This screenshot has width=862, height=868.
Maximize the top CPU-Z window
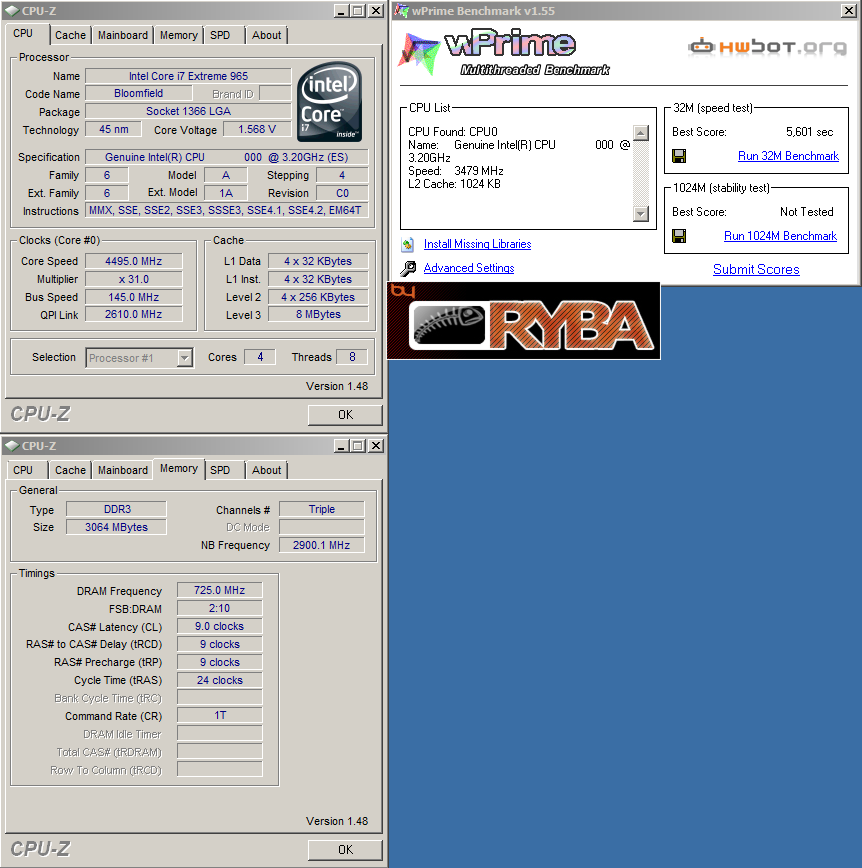coord(358,11)
